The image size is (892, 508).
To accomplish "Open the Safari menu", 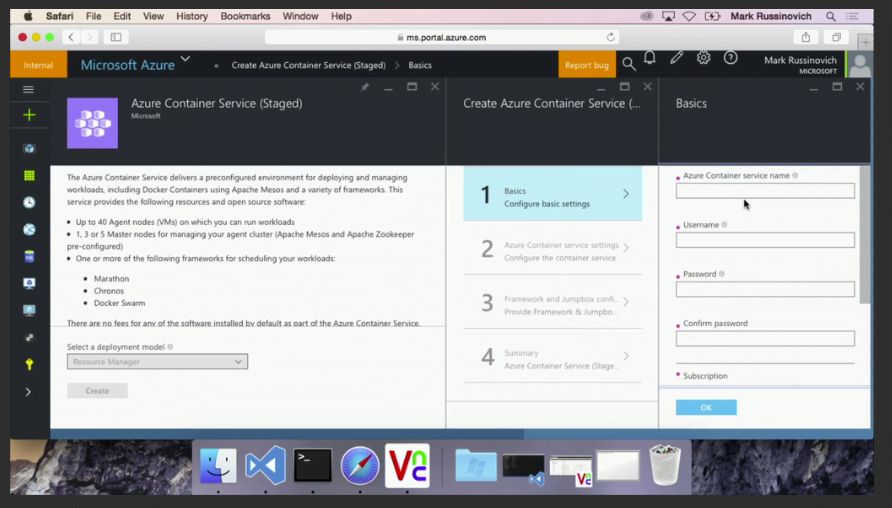I will tap(59, 16).
